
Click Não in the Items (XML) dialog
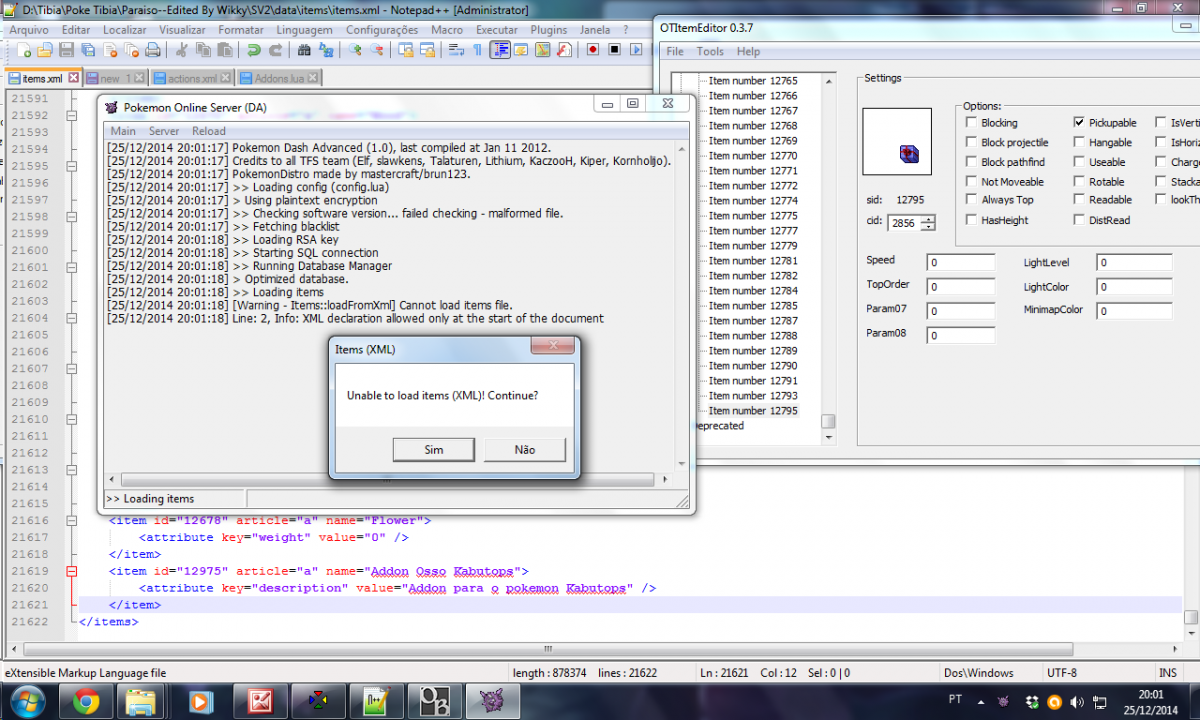click(x=525, y=450)
